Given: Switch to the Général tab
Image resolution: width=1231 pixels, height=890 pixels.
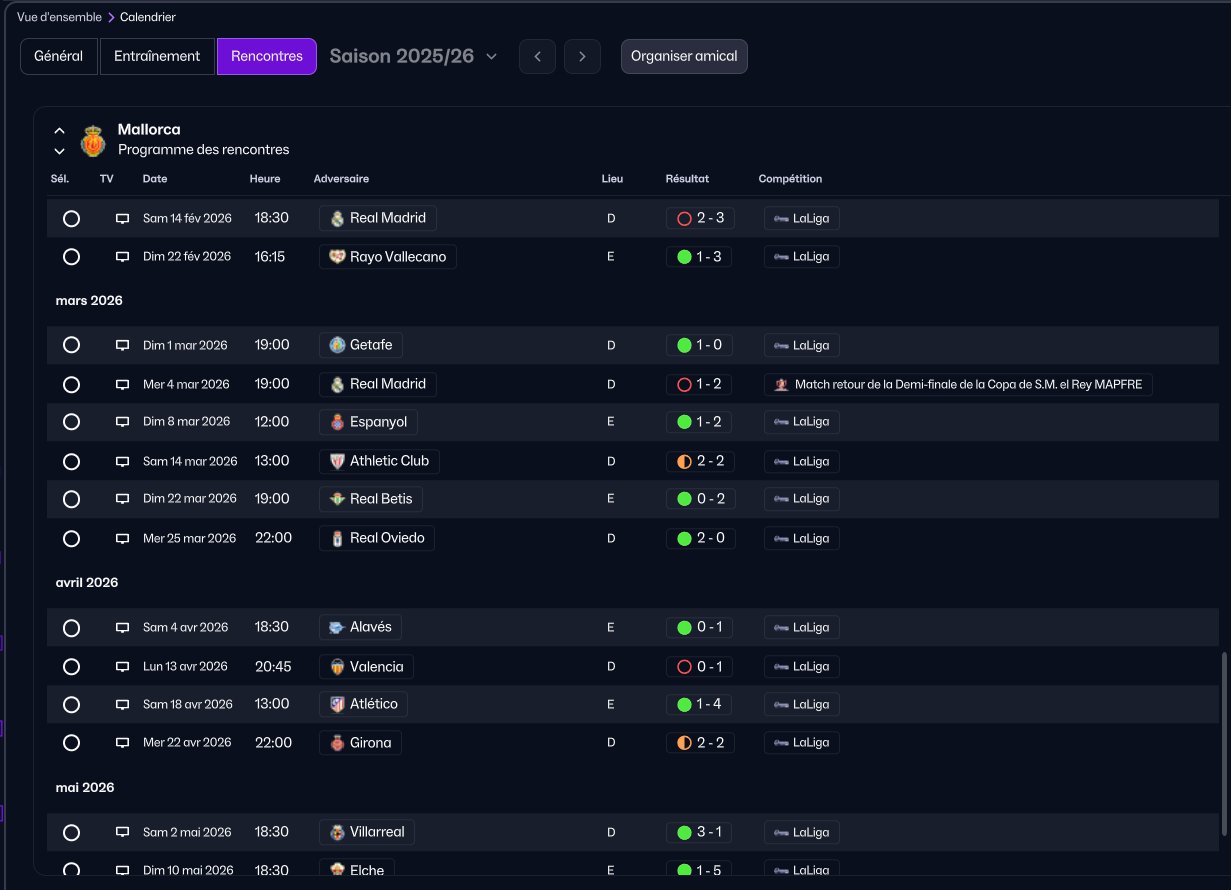Looking at the screenshot, I should click(x=59, y=56).
